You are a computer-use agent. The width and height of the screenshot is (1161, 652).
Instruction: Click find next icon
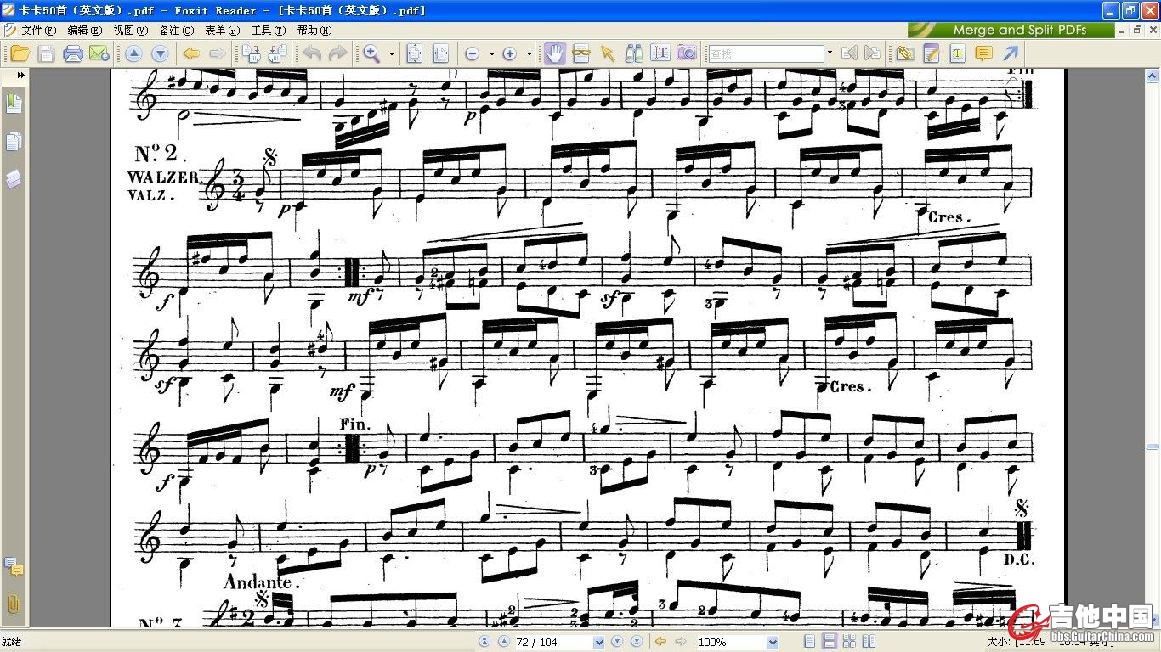[873, 53]
